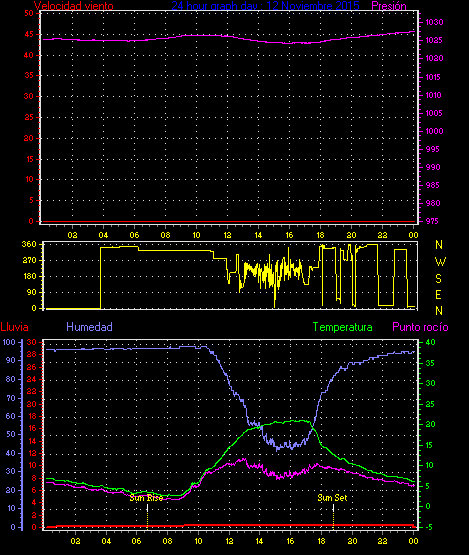Click the 'Sun Rise' marker label
Screen dimensions: 469x555
coord(146,498)
